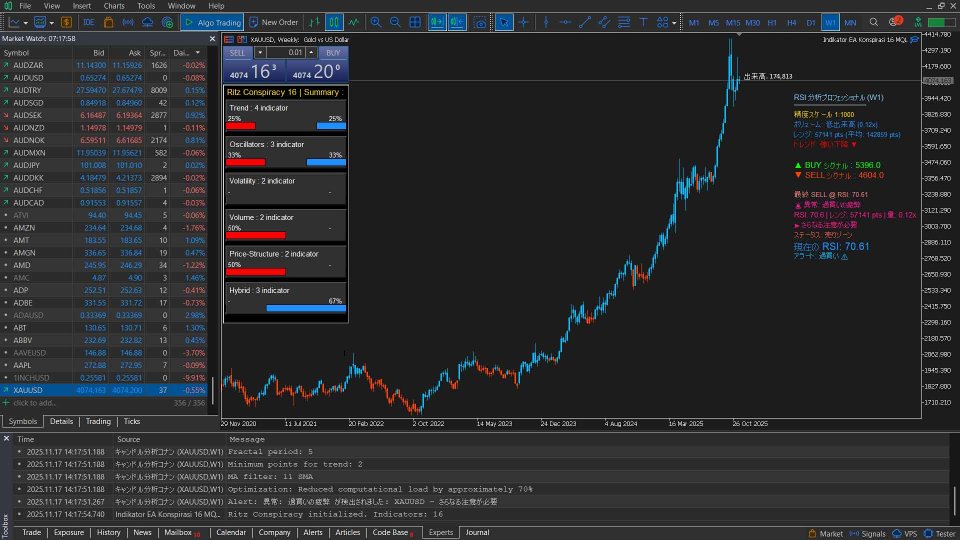Add a text label with T tool
The height and width of the screenshot is (540, 960).
click(x=643, y=22)
